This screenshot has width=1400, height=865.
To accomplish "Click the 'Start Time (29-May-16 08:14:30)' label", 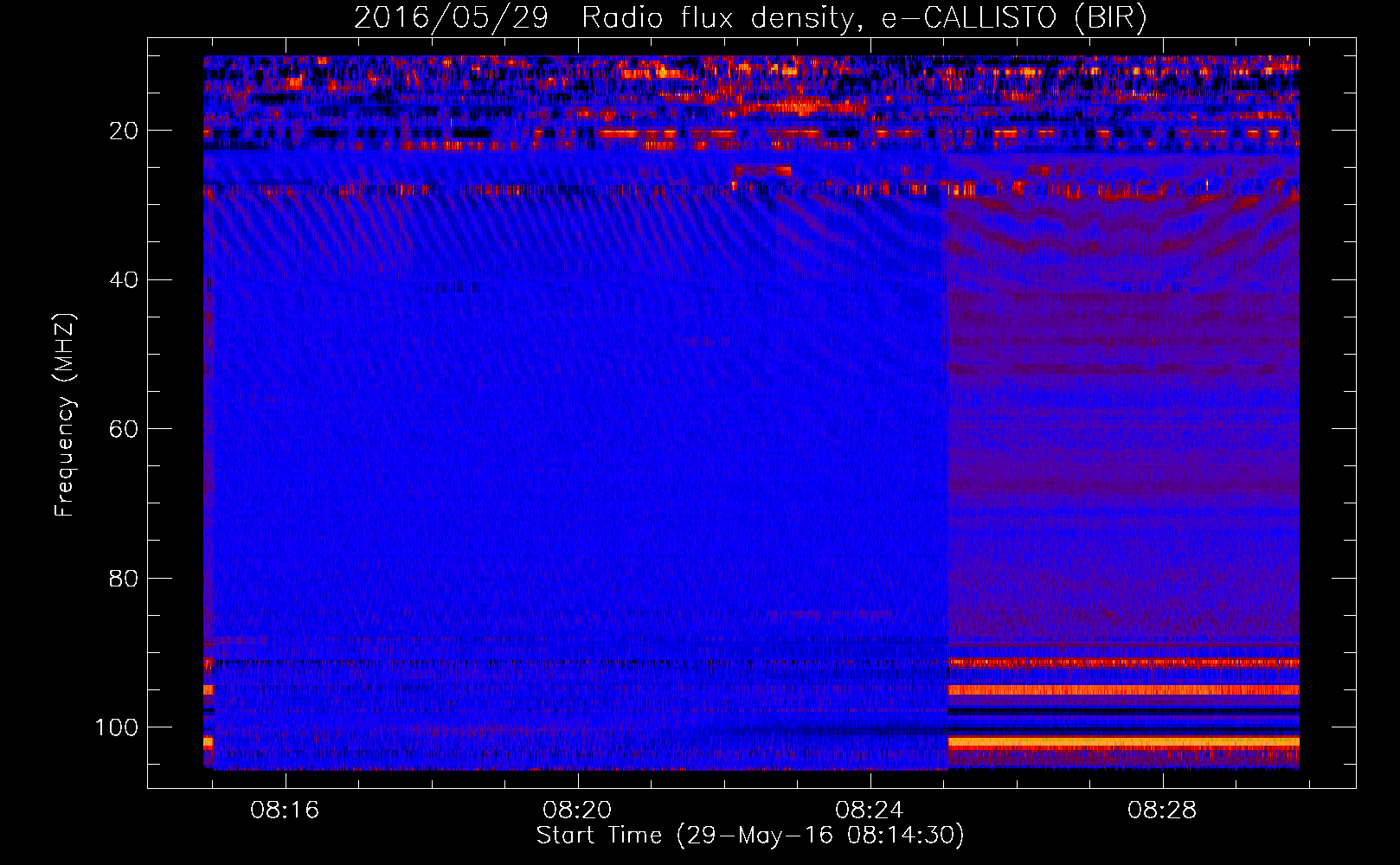I will point(750,836).
